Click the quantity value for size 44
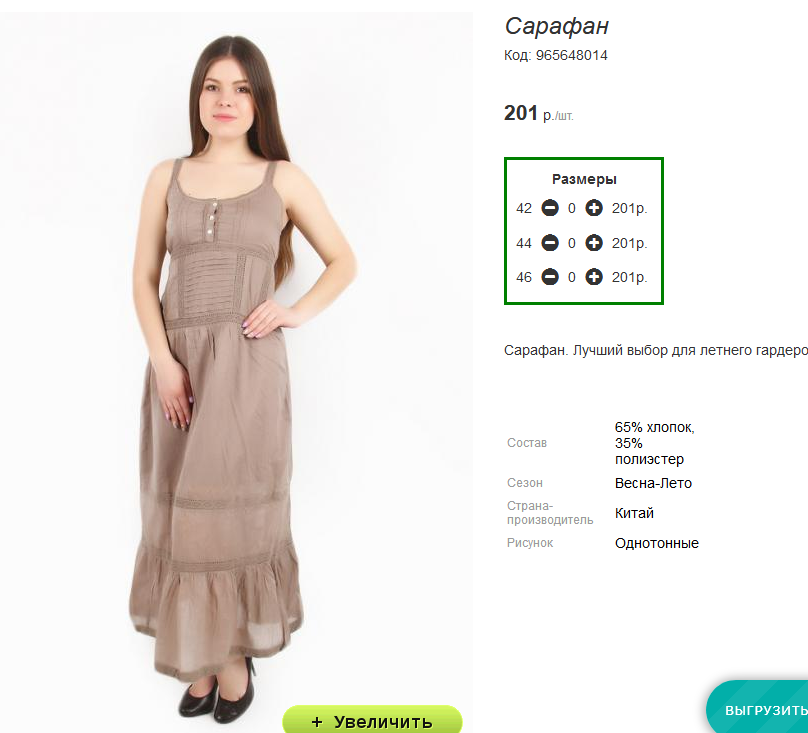The height and width of the screenshot is (733, 808). (571, 243)
